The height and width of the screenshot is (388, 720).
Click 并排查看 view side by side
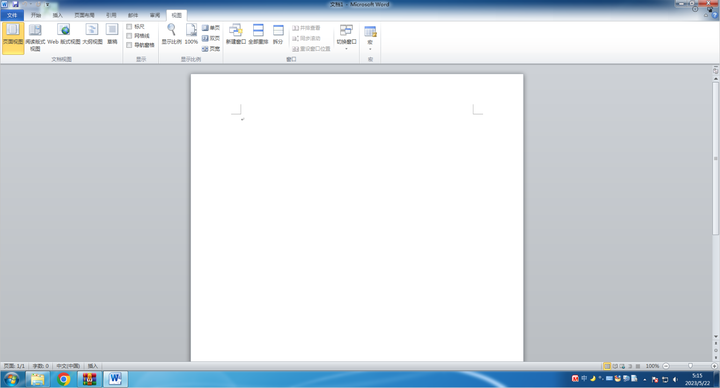pos(306,28)
